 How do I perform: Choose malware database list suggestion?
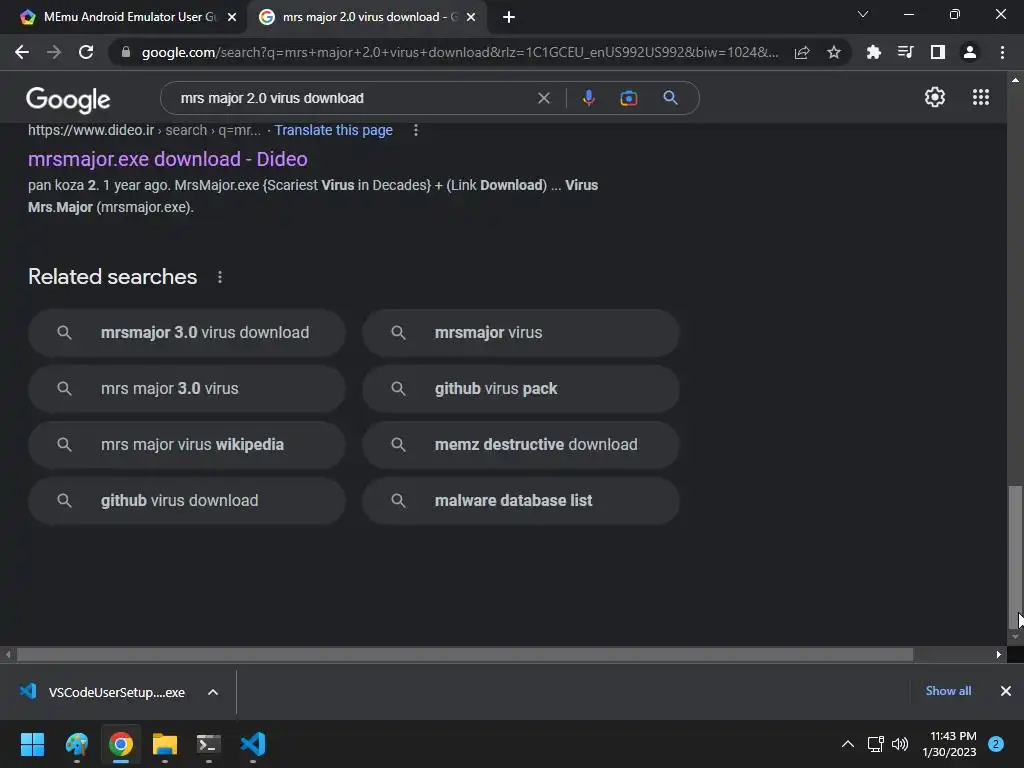pyautogui.click(x=521, y=501)
